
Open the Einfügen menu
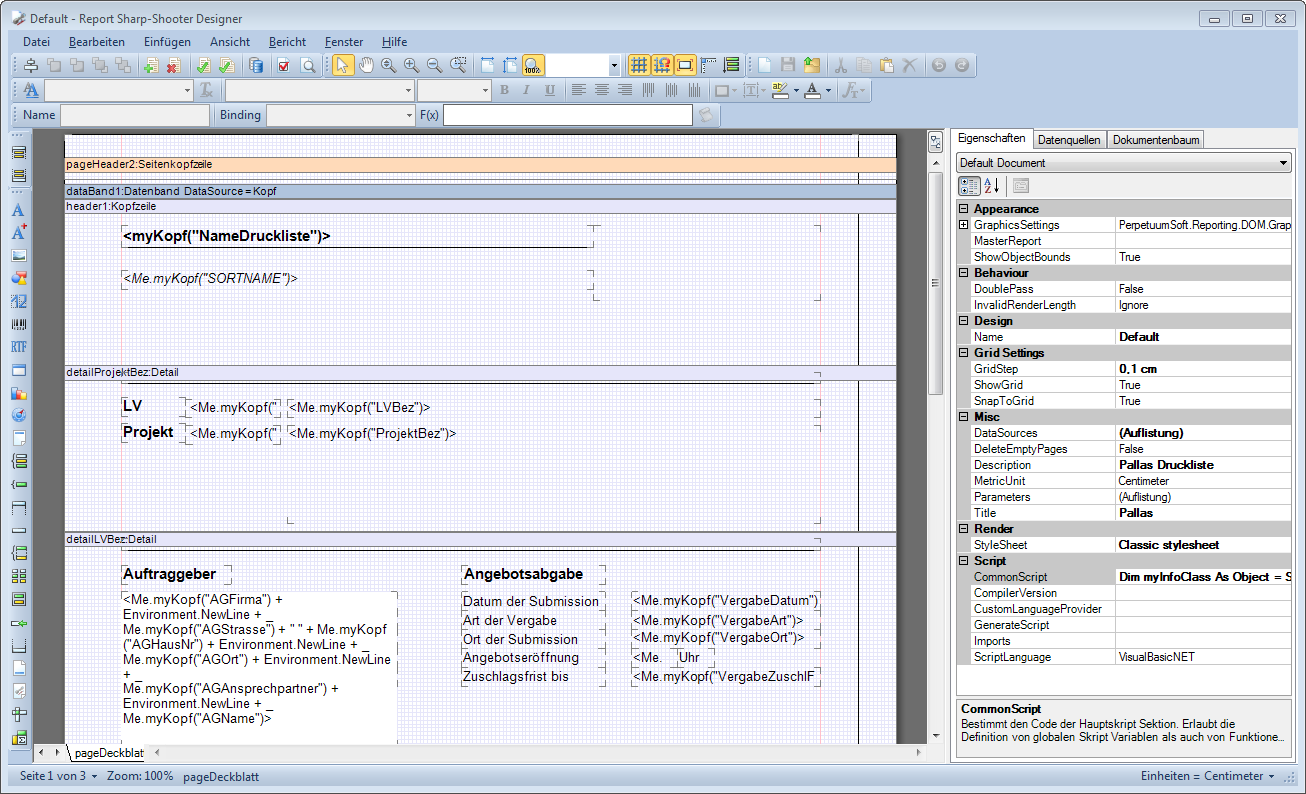167,42
